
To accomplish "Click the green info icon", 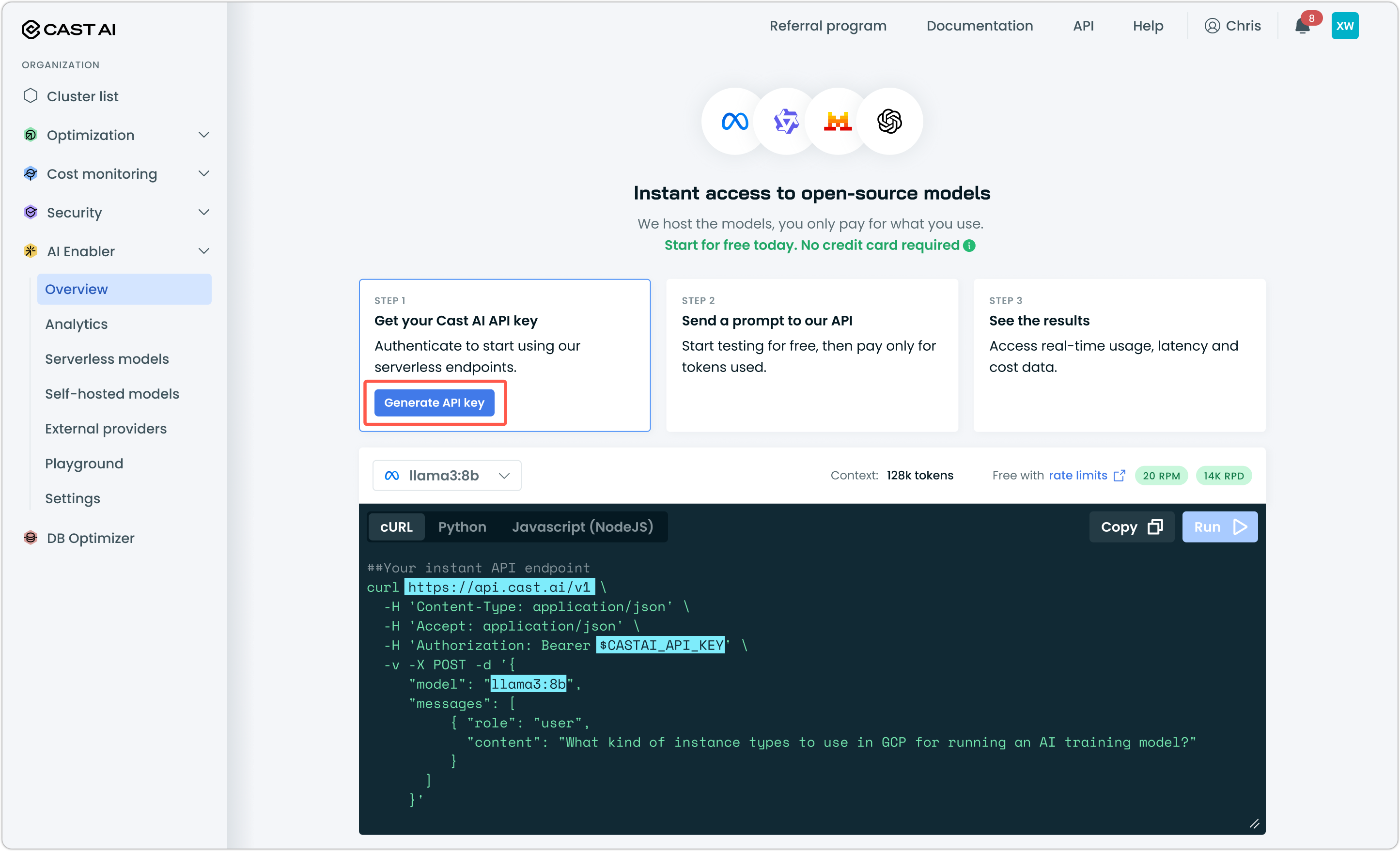I will 969,246.
